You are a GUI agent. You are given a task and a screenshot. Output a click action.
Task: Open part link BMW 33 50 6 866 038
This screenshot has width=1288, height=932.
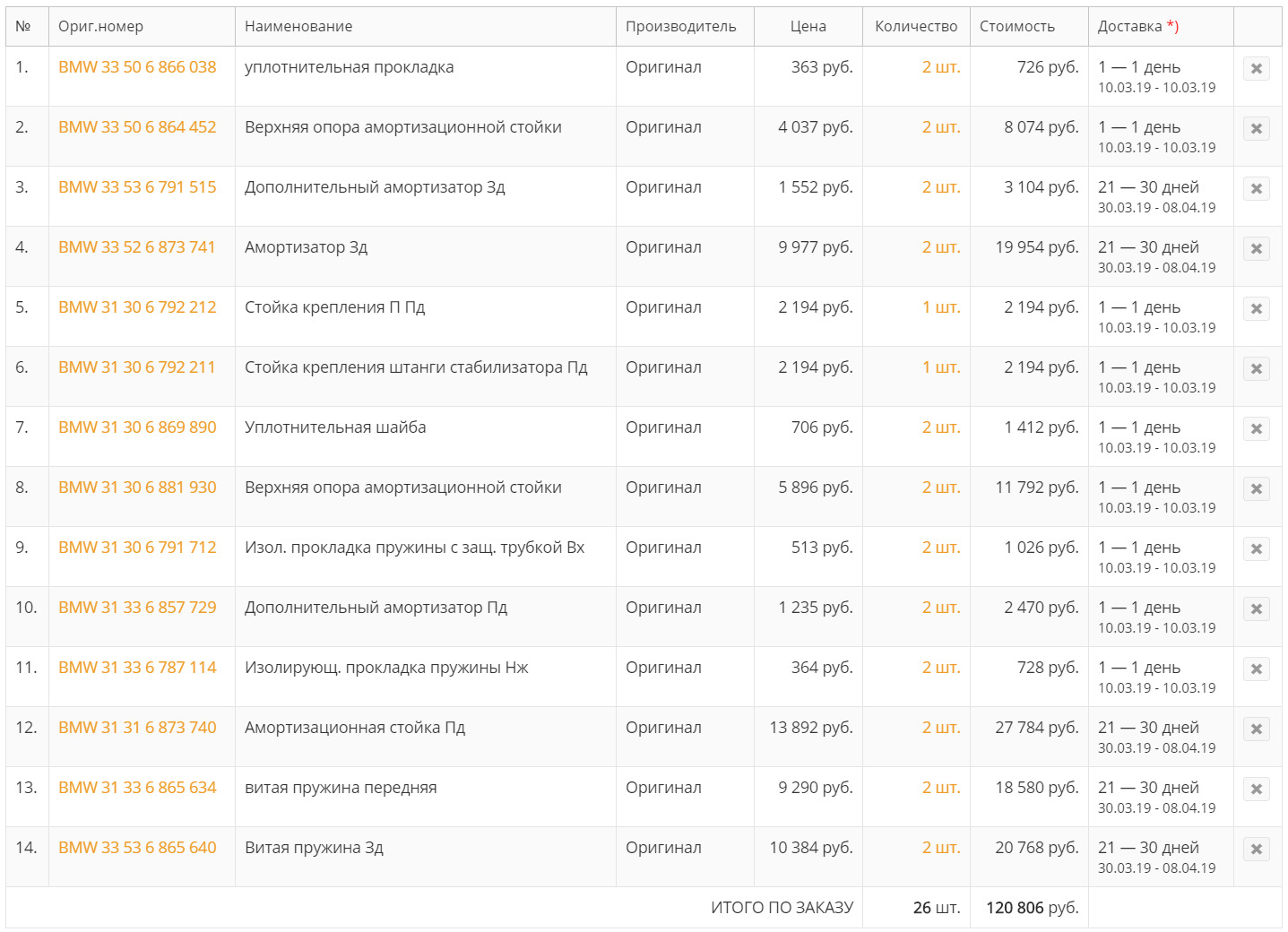pyautogui.click(x=137, y=67)
